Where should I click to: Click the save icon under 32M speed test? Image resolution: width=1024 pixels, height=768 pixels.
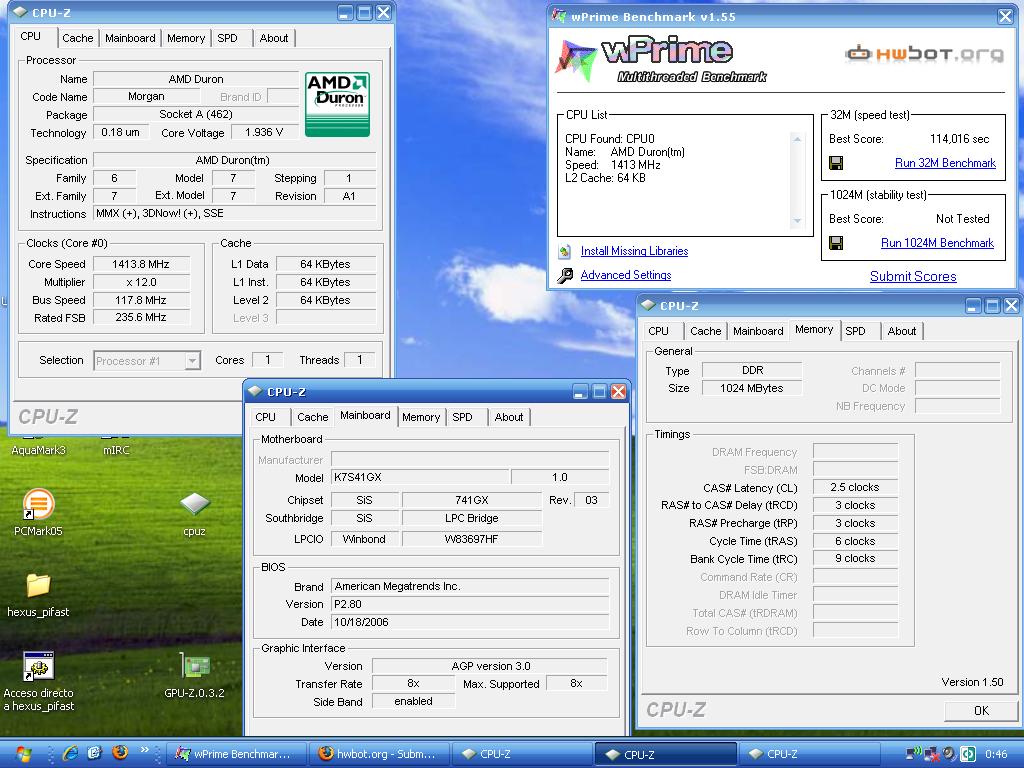click(836, 163)
